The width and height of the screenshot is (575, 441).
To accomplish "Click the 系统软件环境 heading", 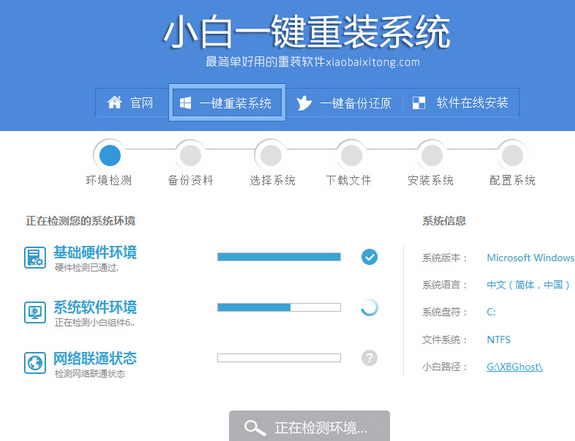I will [95, 307].
